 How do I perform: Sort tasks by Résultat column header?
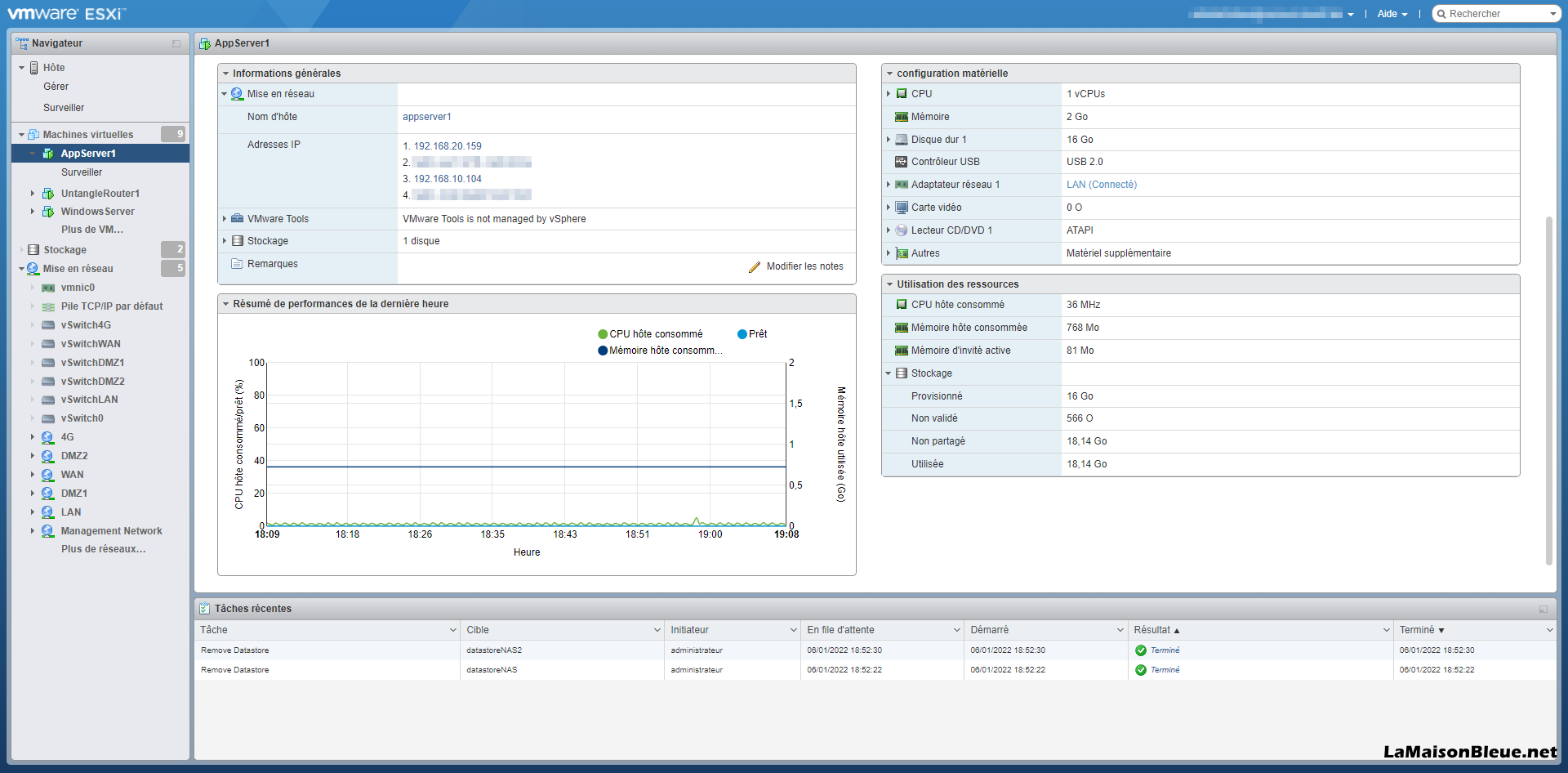[x=1156, y=630]
